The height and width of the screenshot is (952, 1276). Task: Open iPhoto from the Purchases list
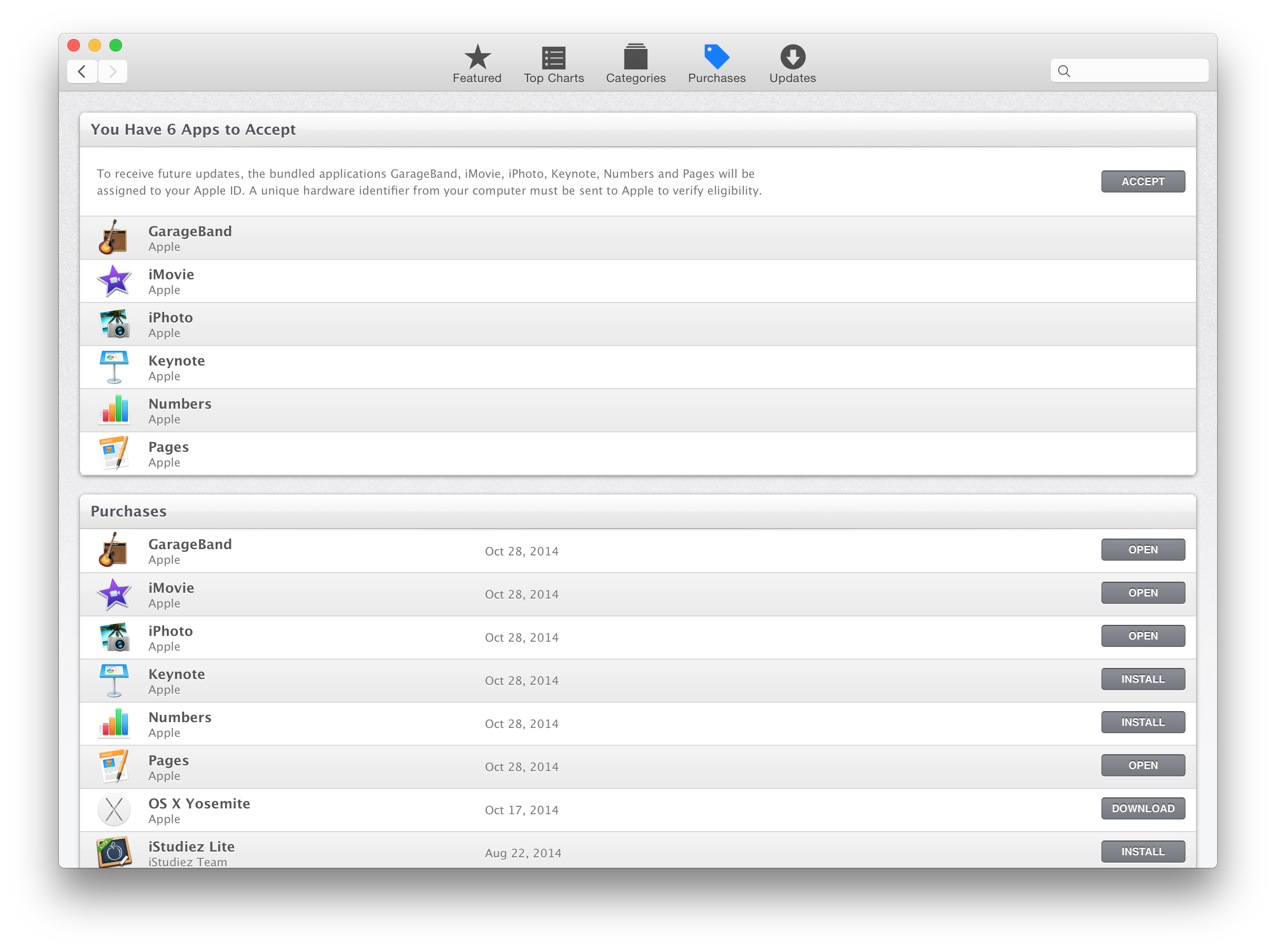(1142, 636)
